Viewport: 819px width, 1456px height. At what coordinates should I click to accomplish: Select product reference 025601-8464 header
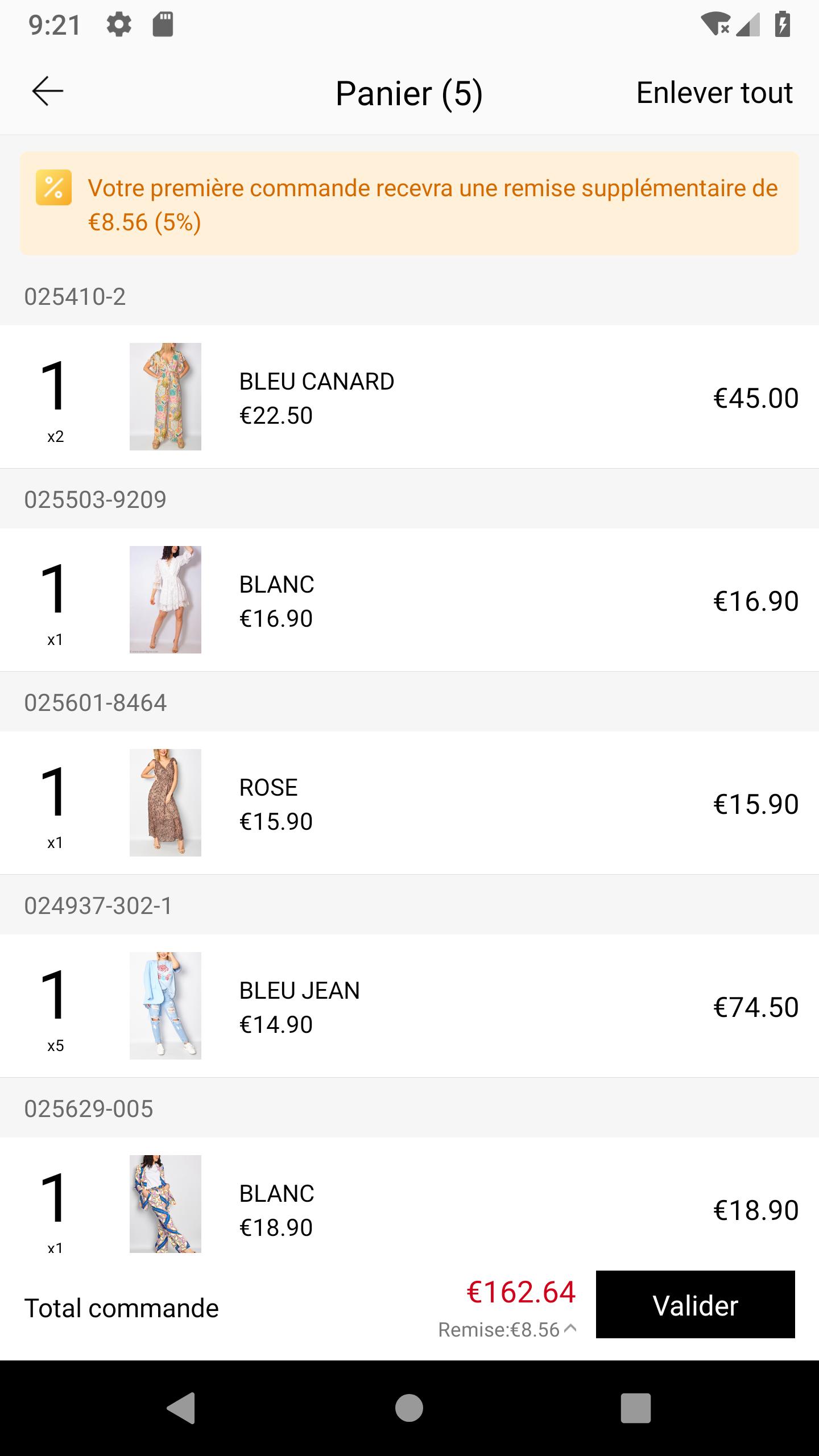[96, 703]
